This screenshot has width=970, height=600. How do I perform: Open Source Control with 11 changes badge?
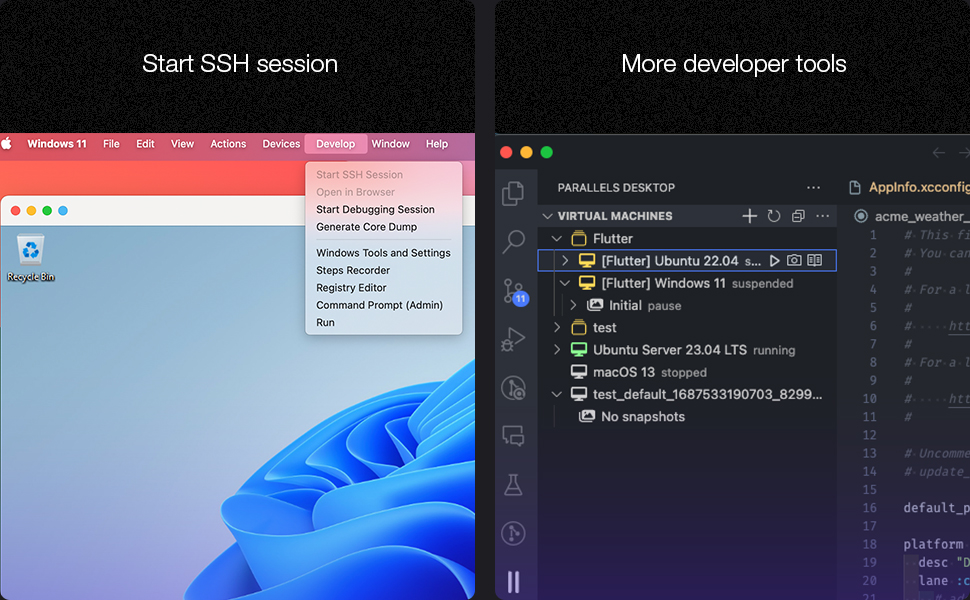[x=513, y=291]
